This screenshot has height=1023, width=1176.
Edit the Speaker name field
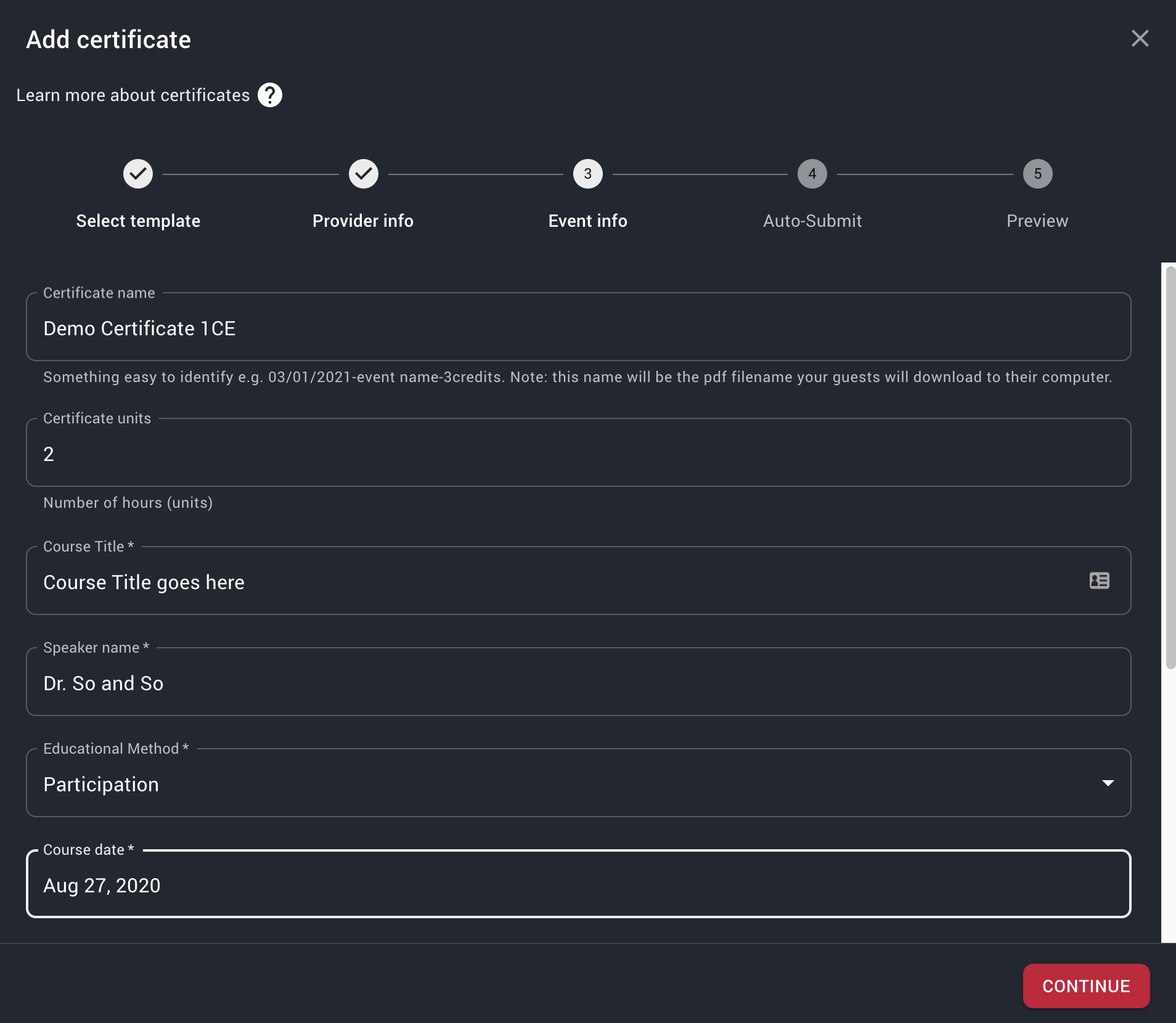click(x=578, y=682)
